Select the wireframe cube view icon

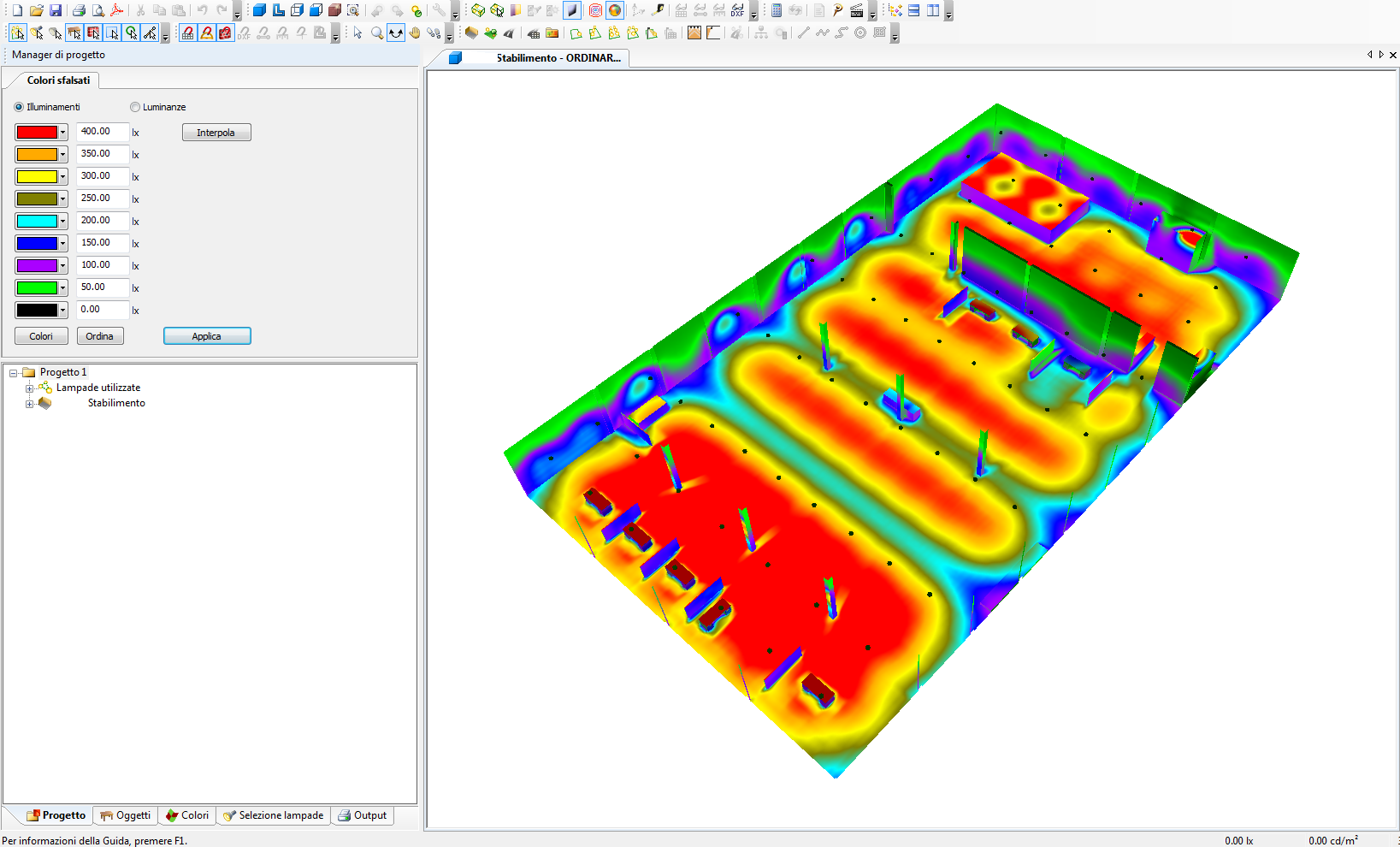click(x=297, y=11)
